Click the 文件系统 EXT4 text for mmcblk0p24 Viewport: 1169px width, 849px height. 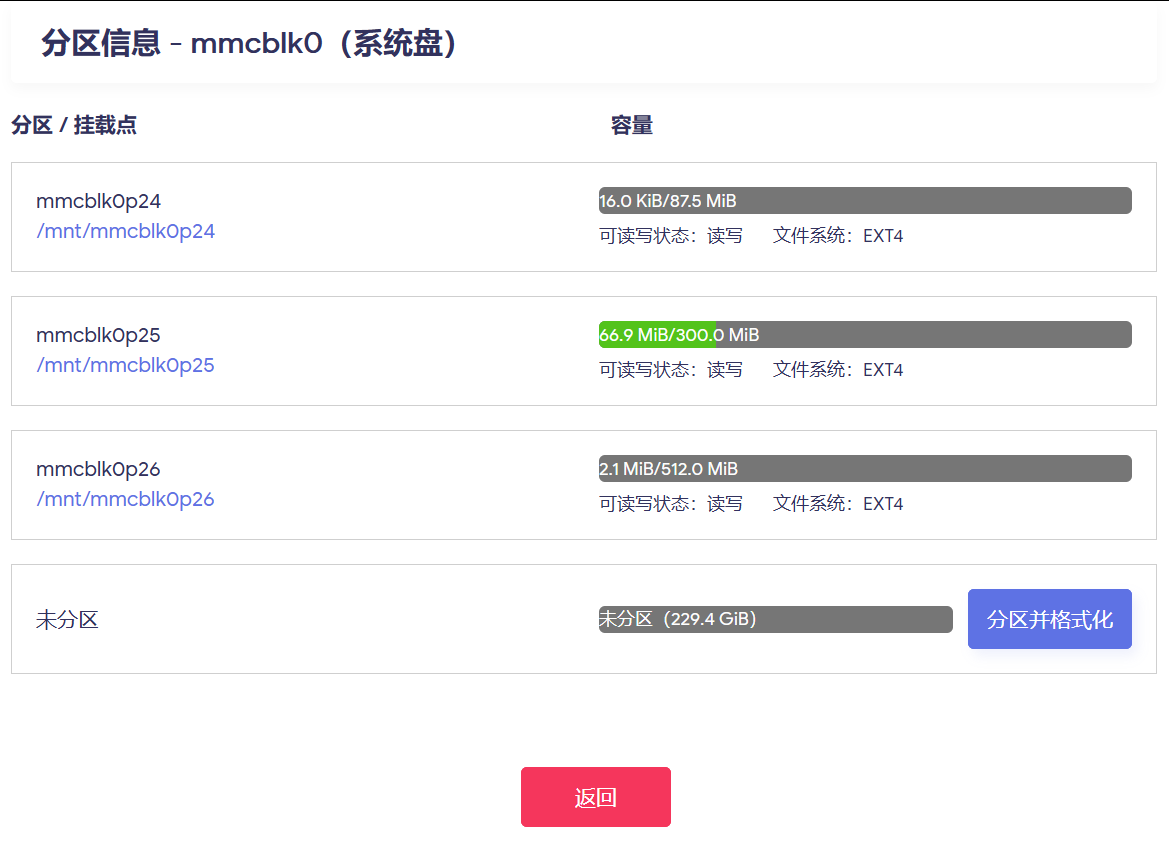pyautogui.click(x=838, y=237)
